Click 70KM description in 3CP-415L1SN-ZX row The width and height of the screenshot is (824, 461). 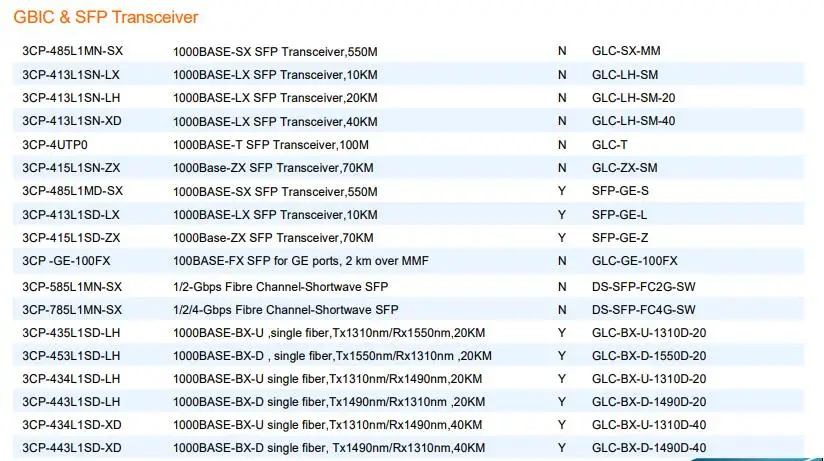coord(273,168)
